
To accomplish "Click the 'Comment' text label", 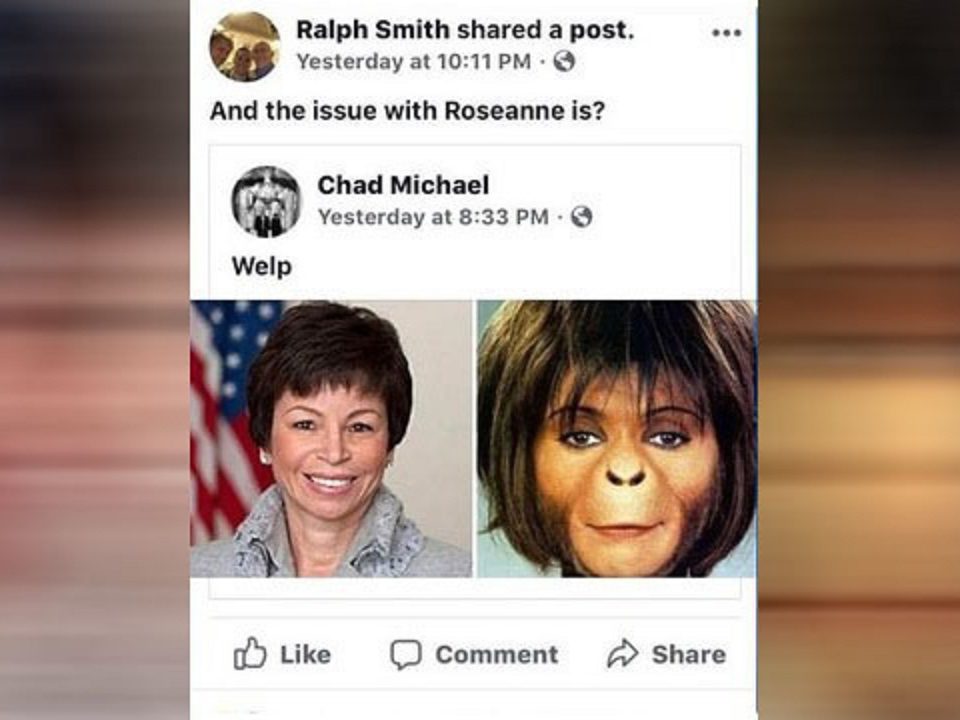I will [497, 654].
